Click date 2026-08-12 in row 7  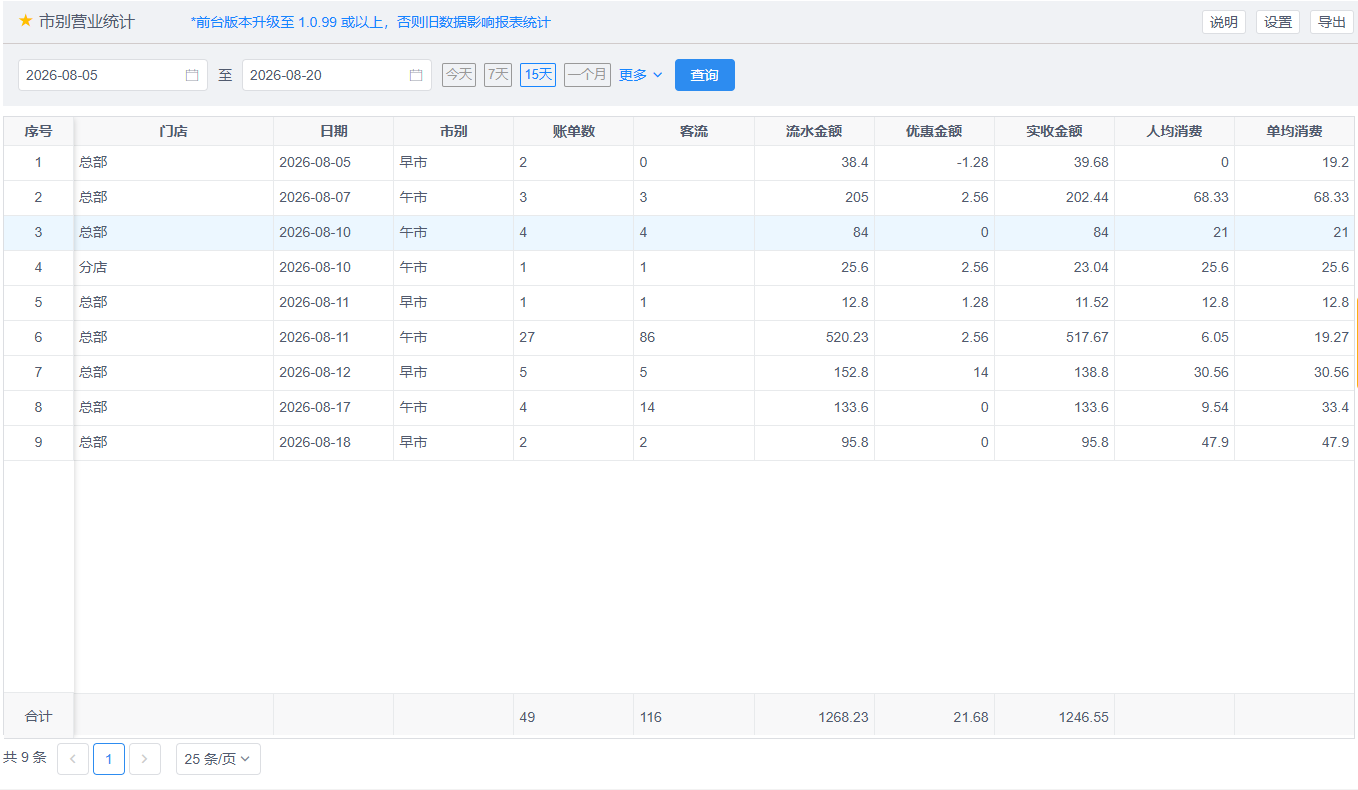pos(315,372)
